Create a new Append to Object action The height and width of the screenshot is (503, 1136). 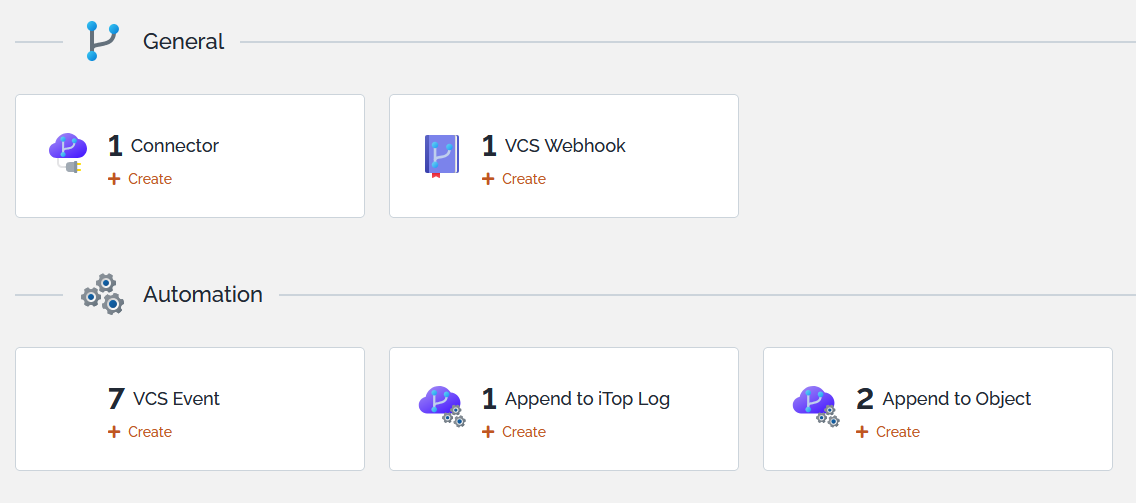click(888, 432)
